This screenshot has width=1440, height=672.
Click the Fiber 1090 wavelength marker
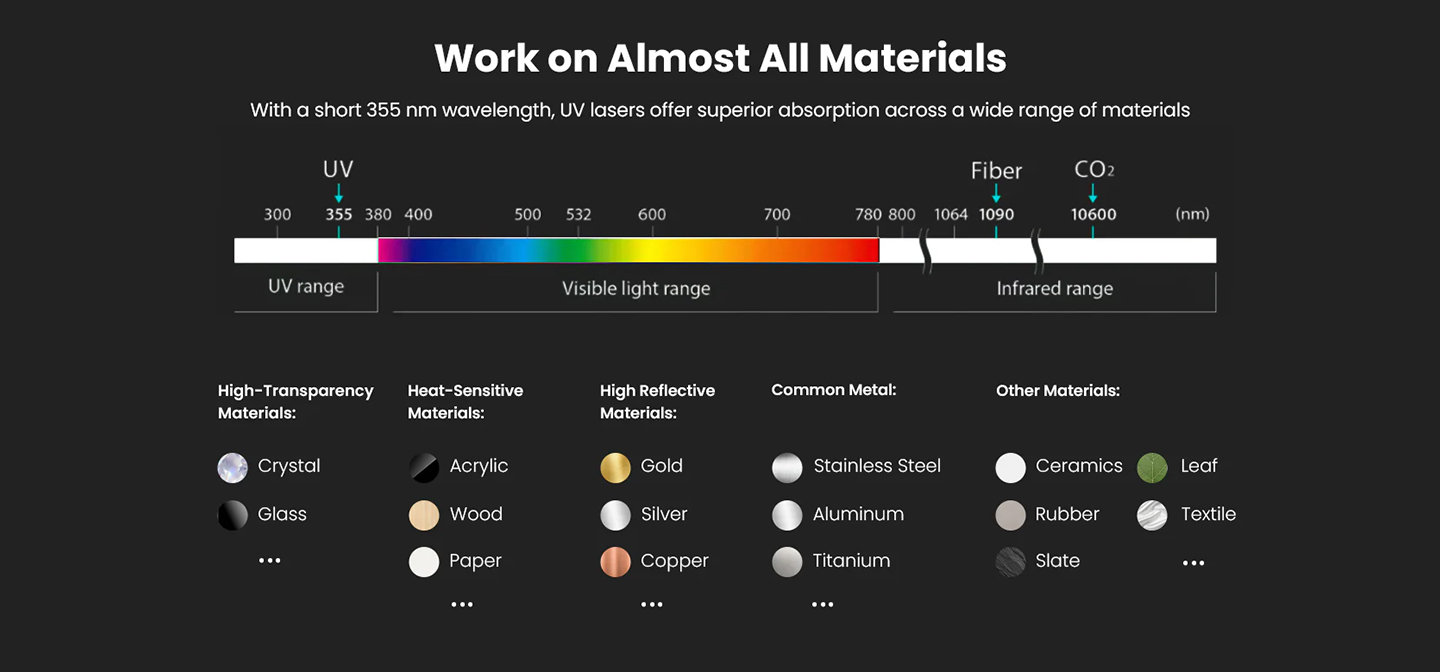click(996, 214)
